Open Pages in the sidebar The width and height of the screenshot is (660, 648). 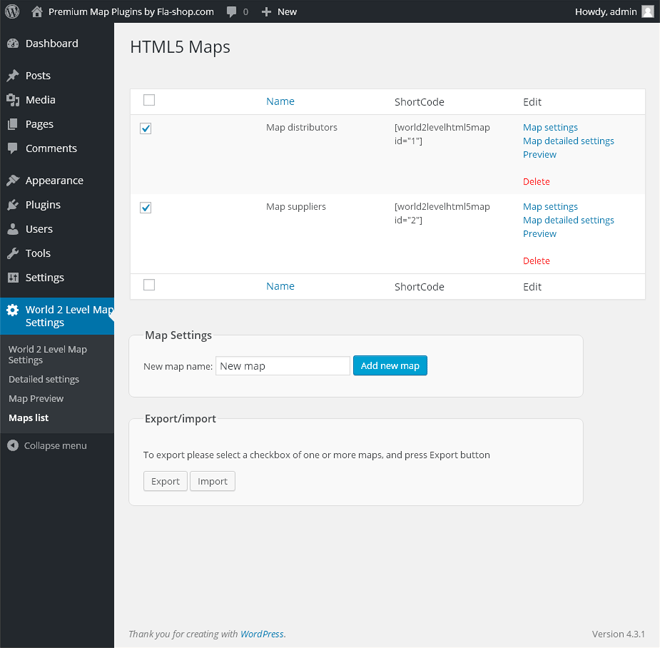pyautogui.click(x=39, y=124)
